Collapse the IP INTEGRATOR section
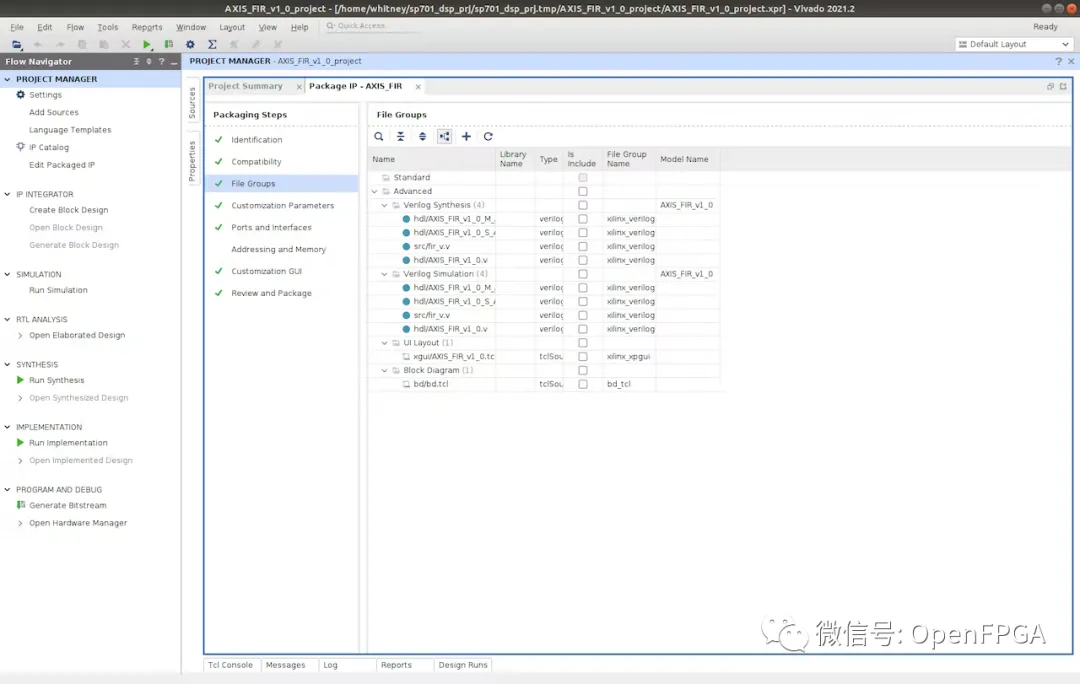 (8, 194)
